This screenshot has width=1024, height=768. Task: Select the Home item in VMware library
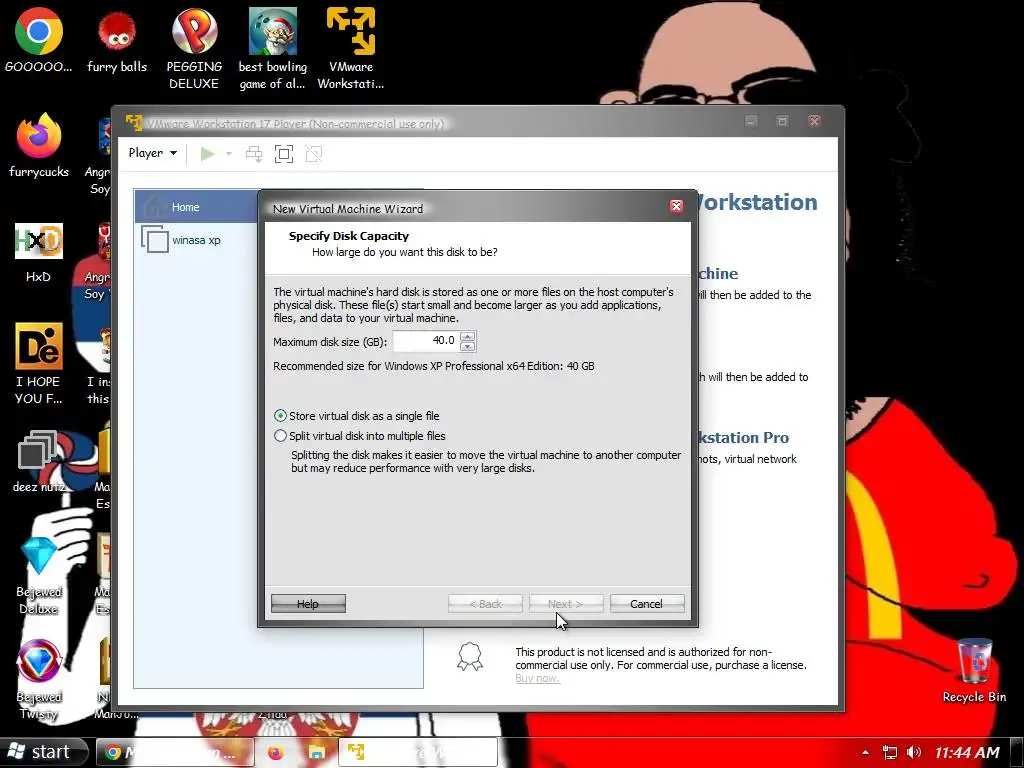point(197,207)
